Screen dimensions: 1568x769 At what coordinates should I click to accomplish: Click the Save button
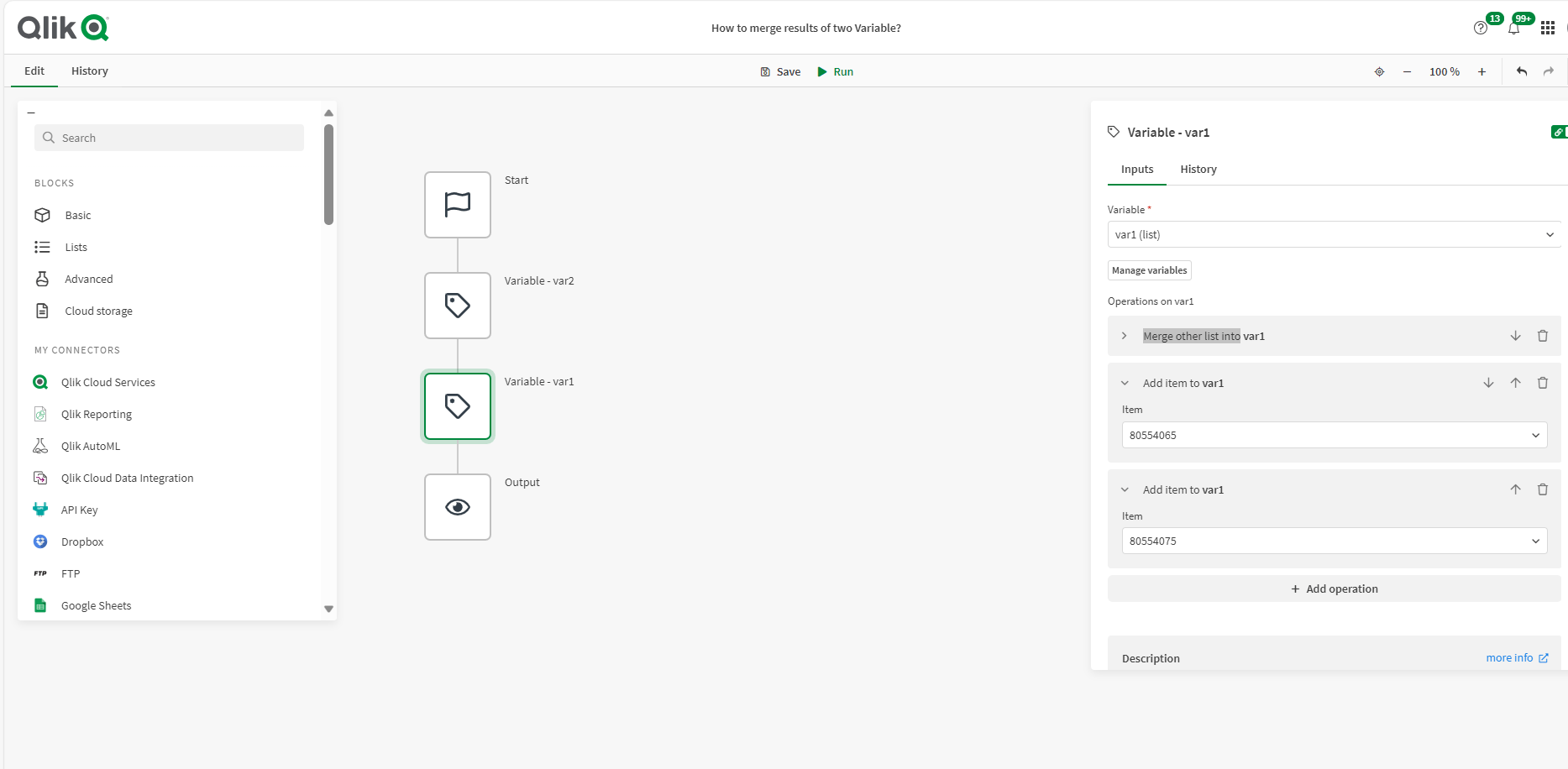pyautogui.click(x=780, y=71)
